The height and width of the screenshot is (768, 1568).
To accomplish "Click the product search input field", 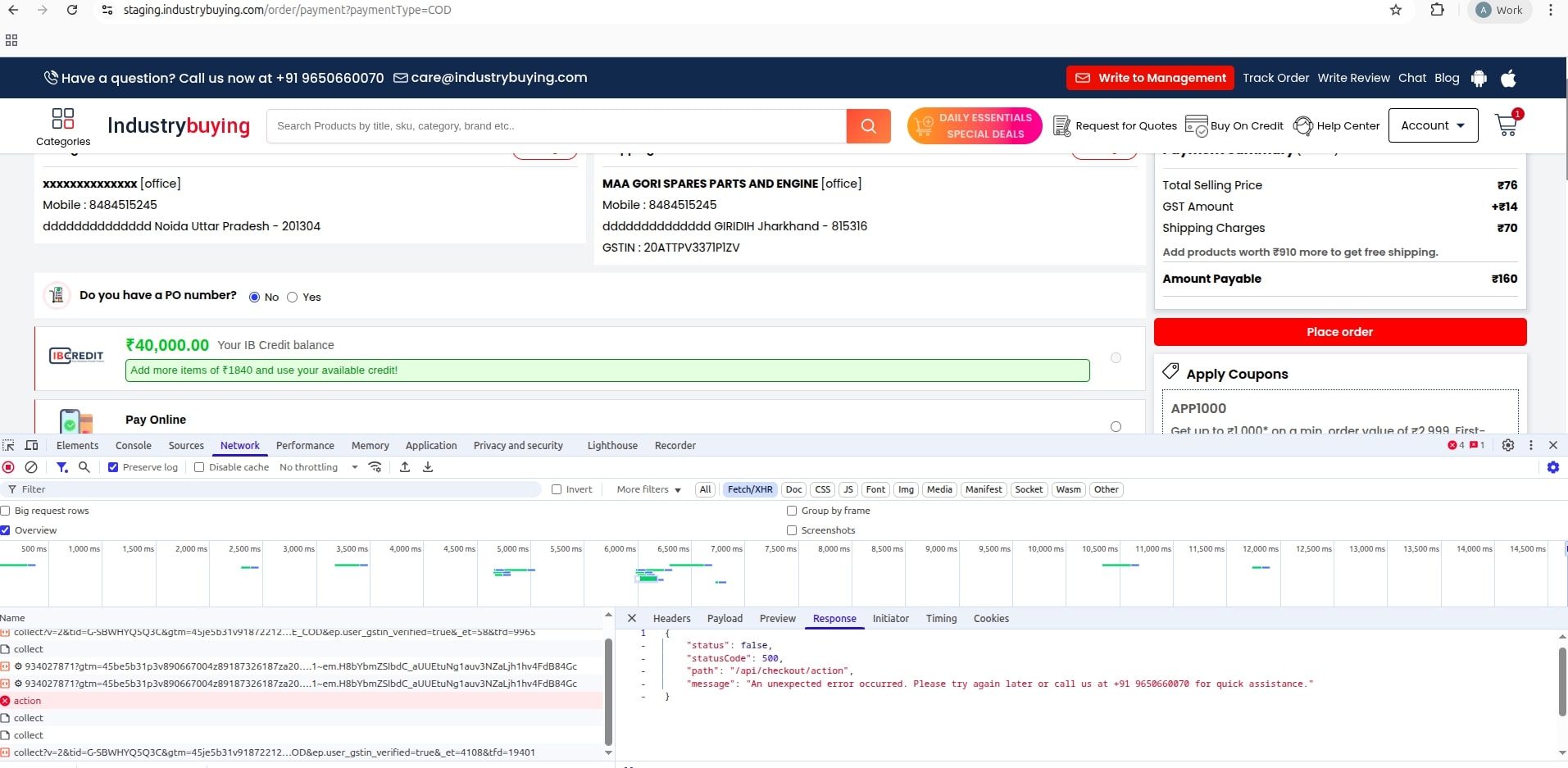I will [x=557, y=126].
